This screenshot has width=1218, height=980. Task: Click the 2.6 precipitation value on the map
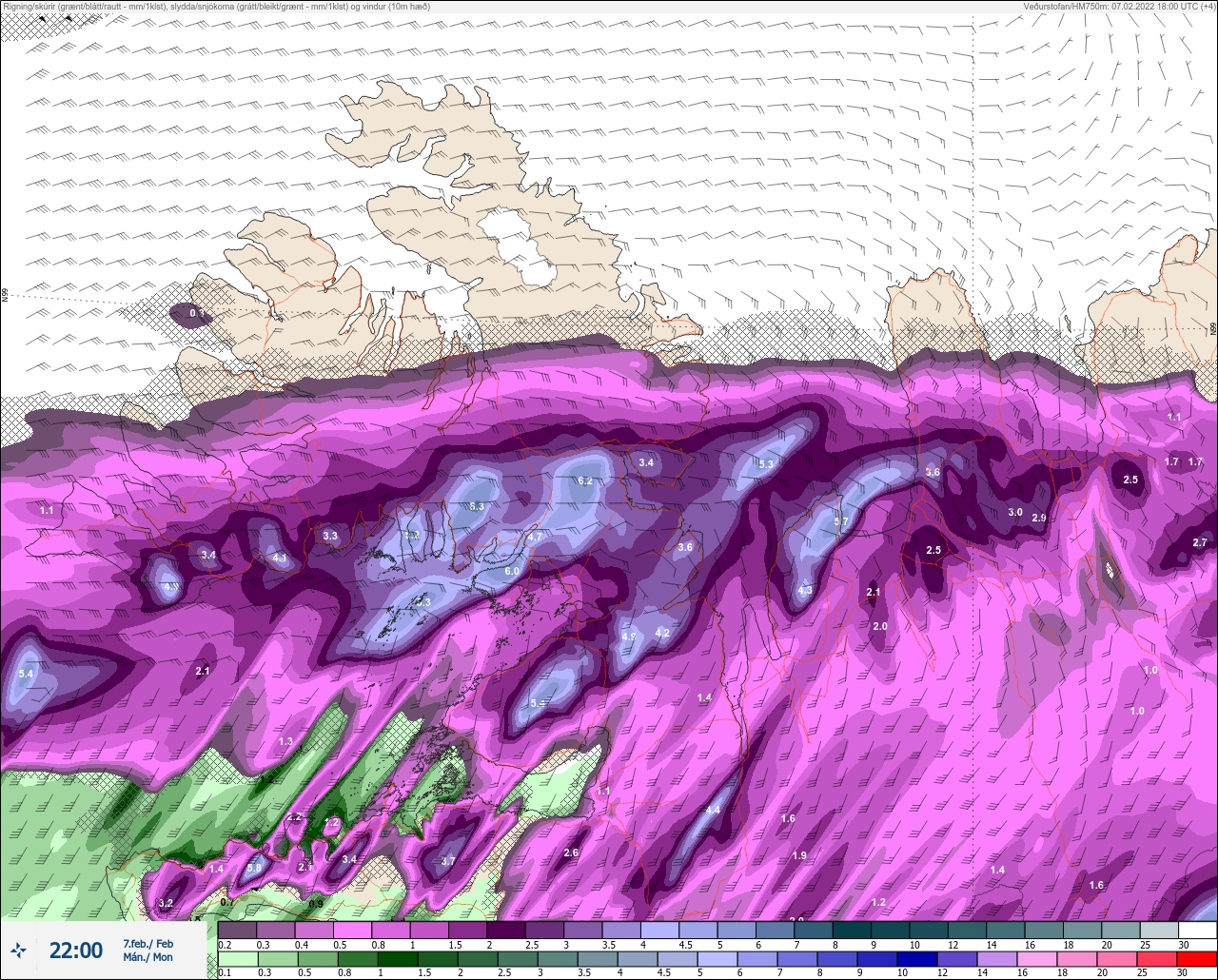point(571,853)
